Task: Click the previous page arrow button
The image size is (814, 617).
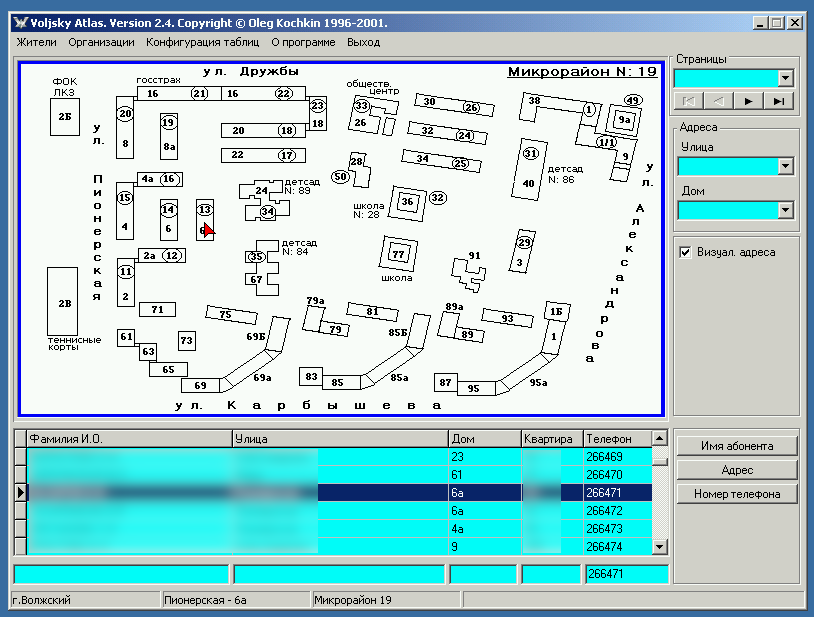Action: pos(718,100)
